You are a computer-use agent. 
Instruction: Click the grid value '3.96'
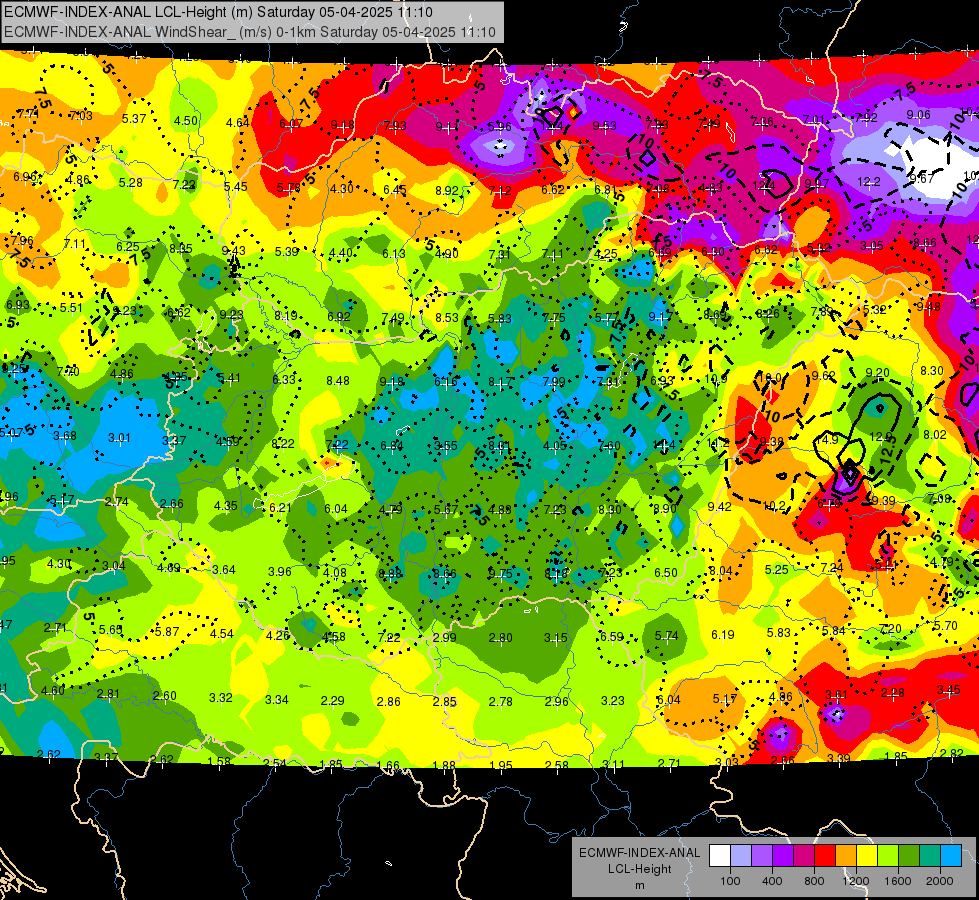(x=280, y=571)
